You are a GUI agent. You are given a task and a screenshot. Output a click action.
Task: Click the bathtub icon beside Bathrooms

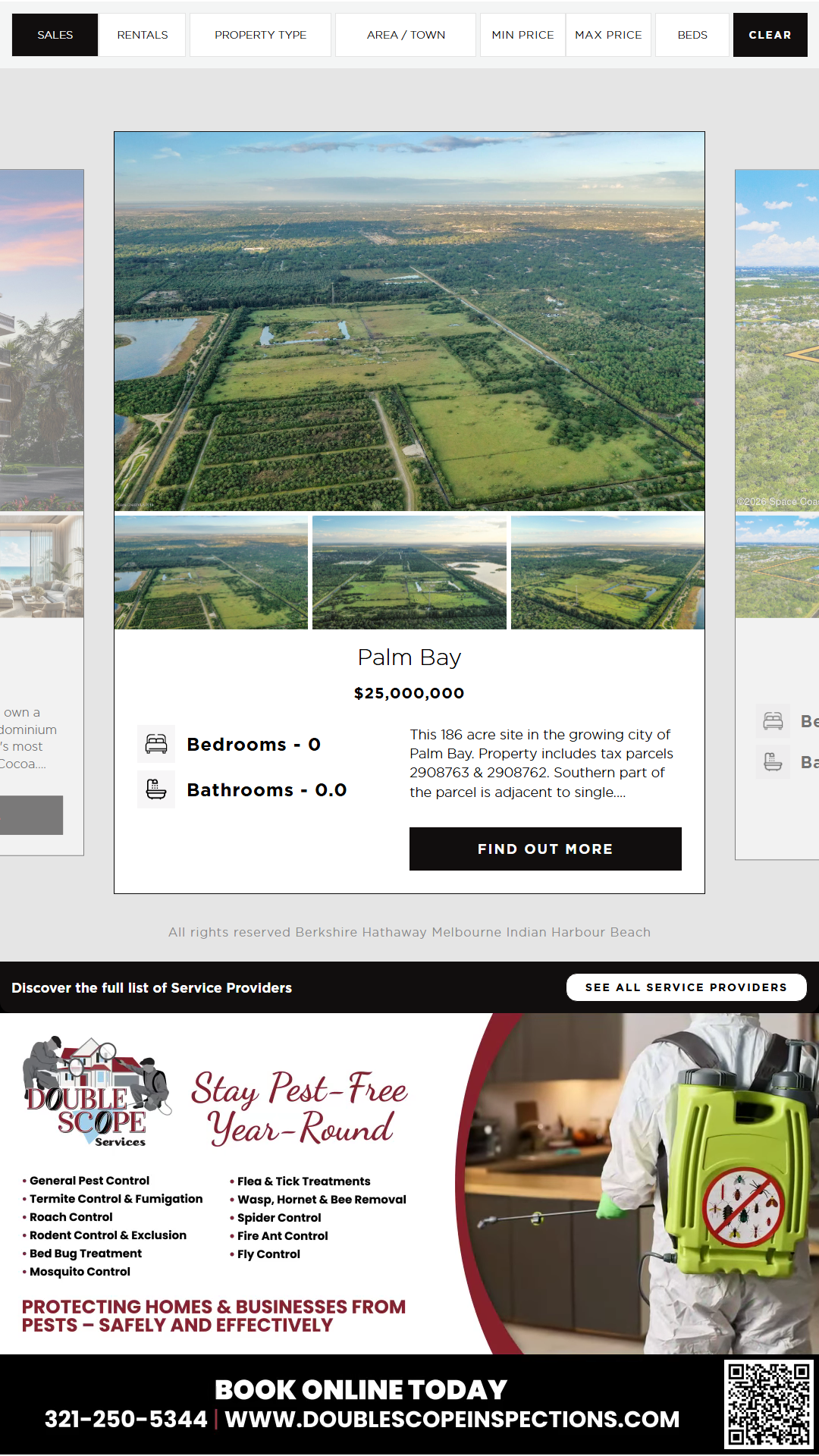[156, 789]
